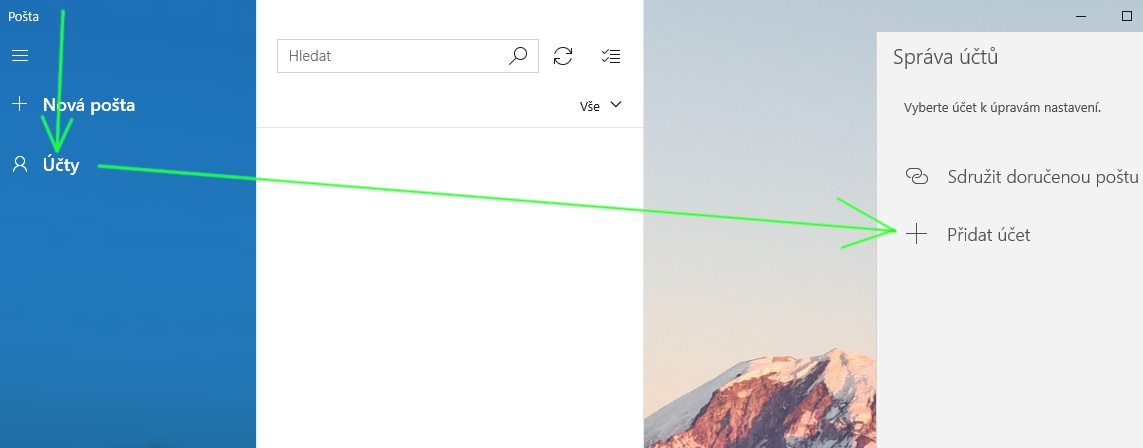Screen dimensions: 1143x448
Task: Enable selection mode with the checklist icon
Action: click(611, 56)
